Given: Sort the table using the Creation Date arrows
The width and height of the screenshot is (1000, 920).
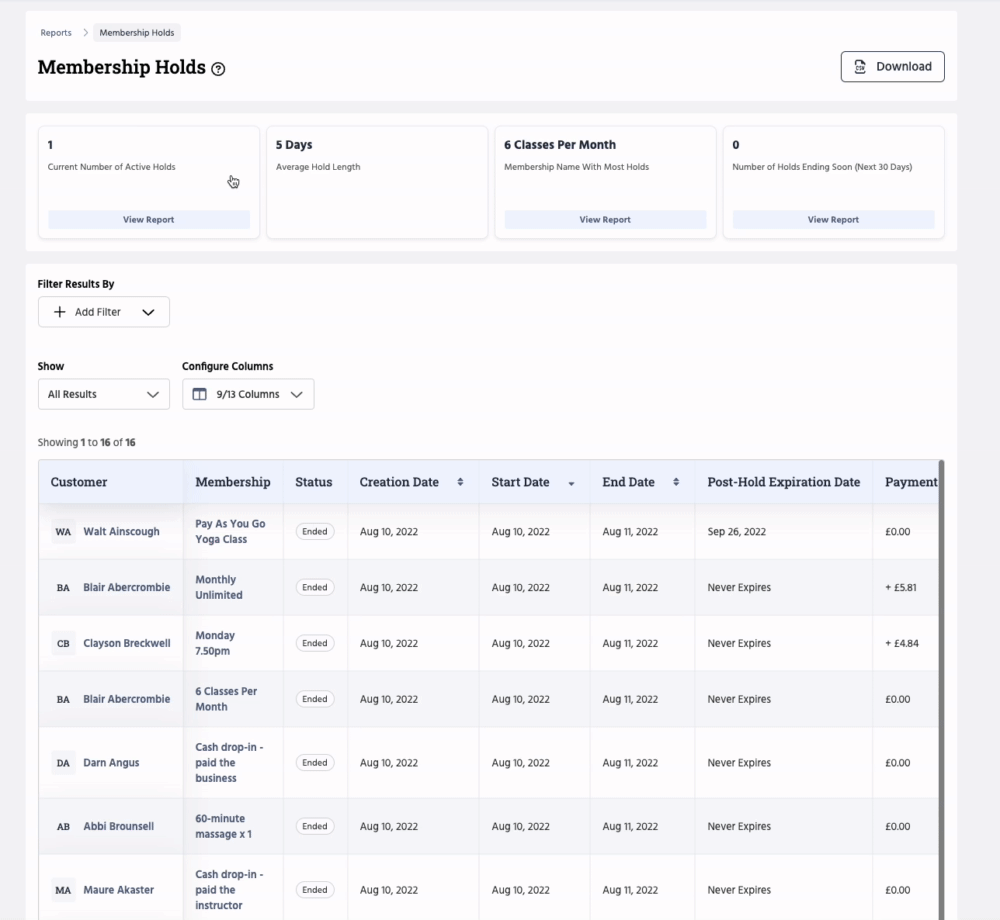Looking at the screenshot, I should (x=460, y=481).
